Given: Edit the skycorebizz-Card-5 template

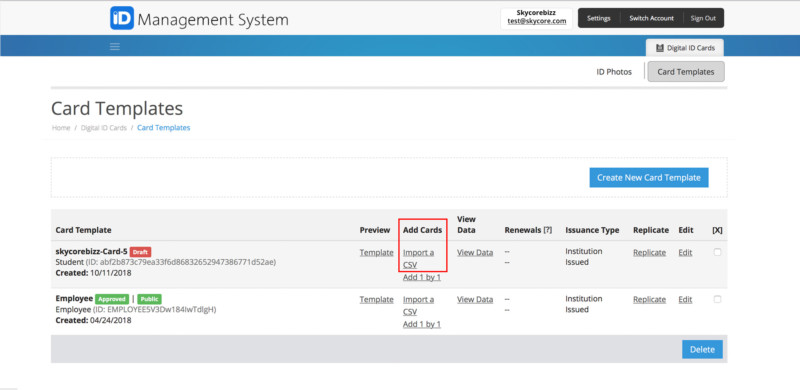Looking at the screenshot, I should point(685,252).
